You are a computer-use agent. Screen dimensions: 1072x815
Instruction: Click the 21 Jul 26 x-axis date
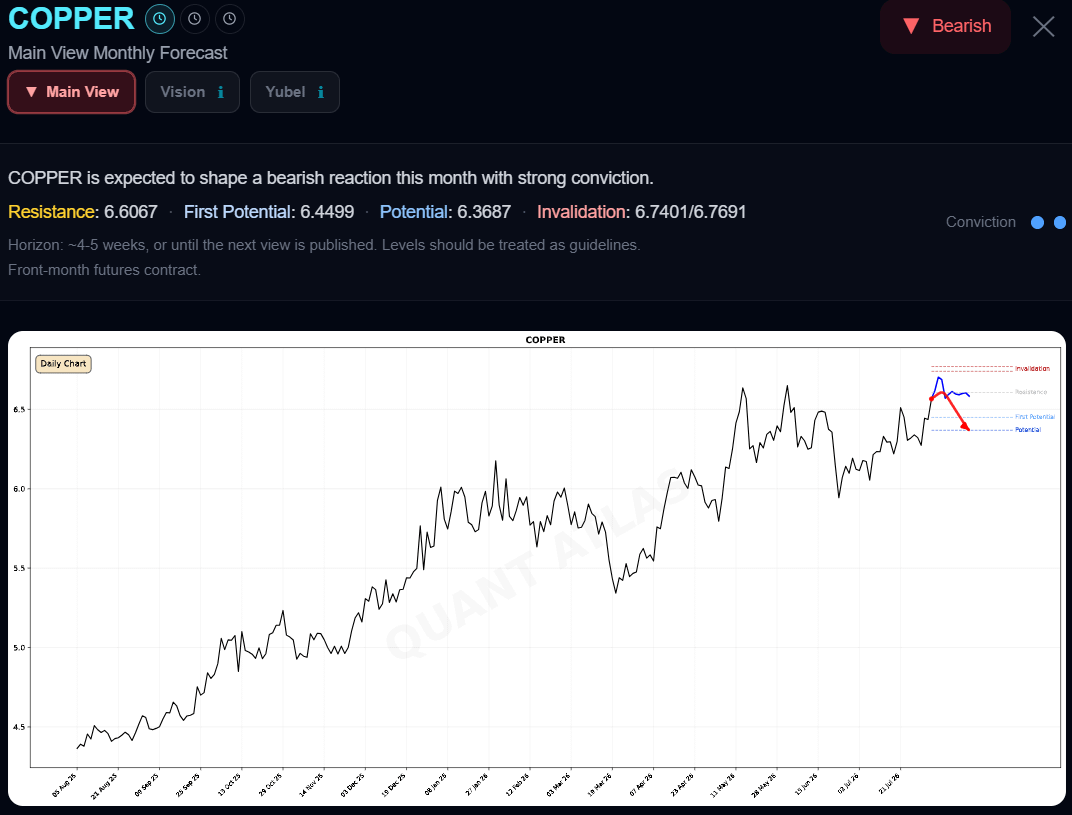click(x=889, y=784)
